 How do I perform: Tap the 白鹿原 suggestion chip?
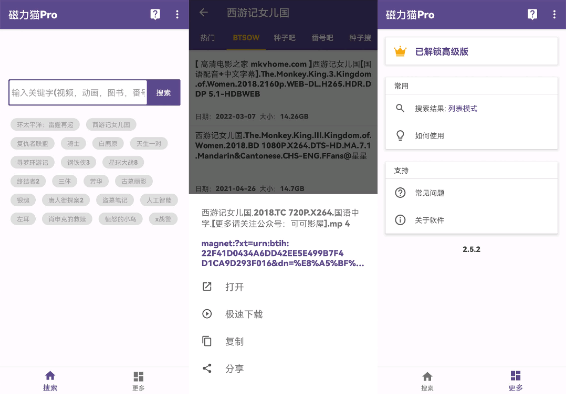(x=108, y=143)
